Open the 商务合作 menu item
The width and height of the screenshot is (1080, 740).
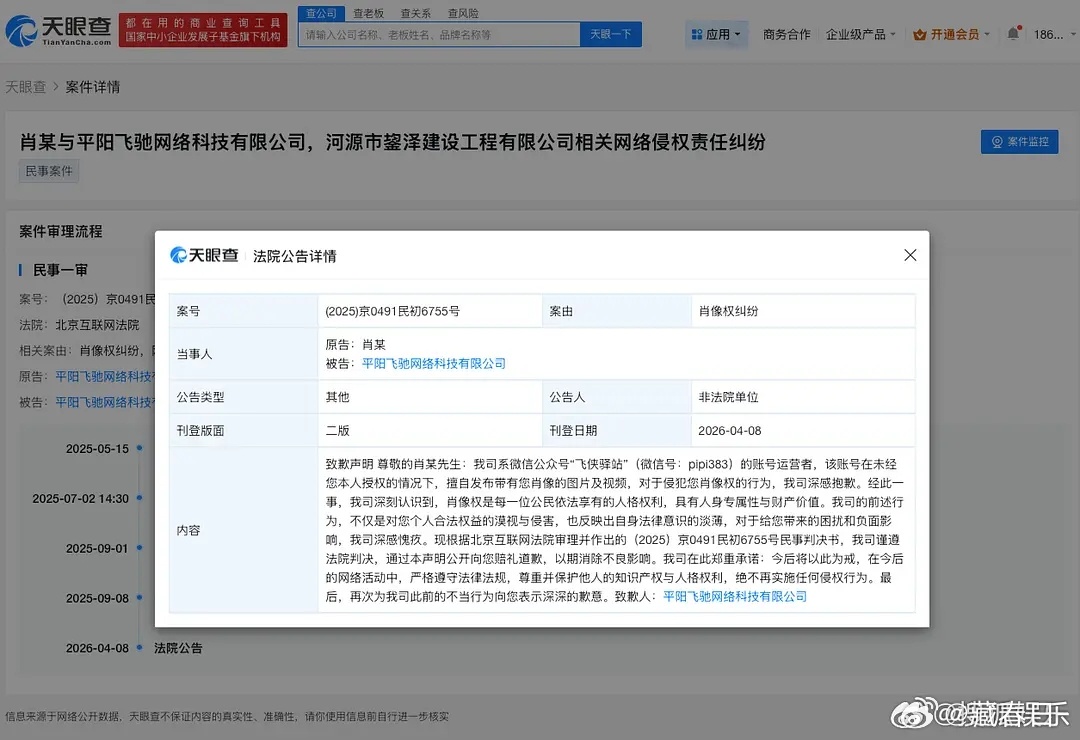pos(786,33)
